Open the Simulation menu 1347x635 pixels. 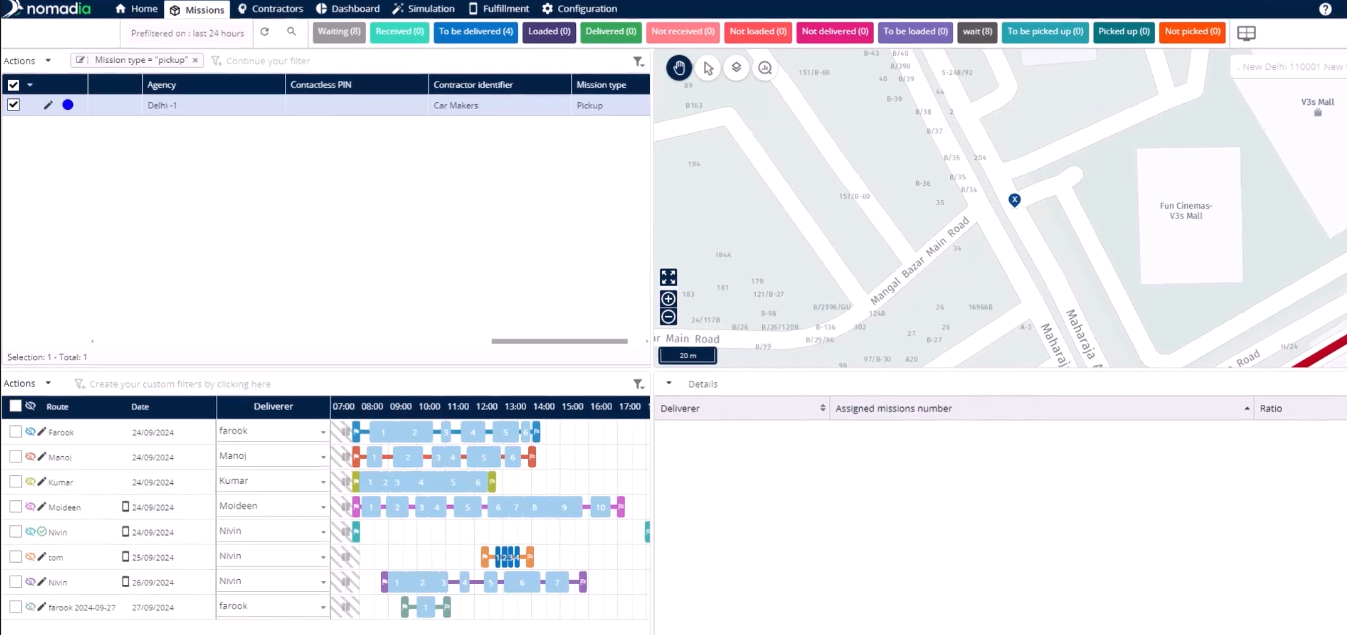point(424,9)
